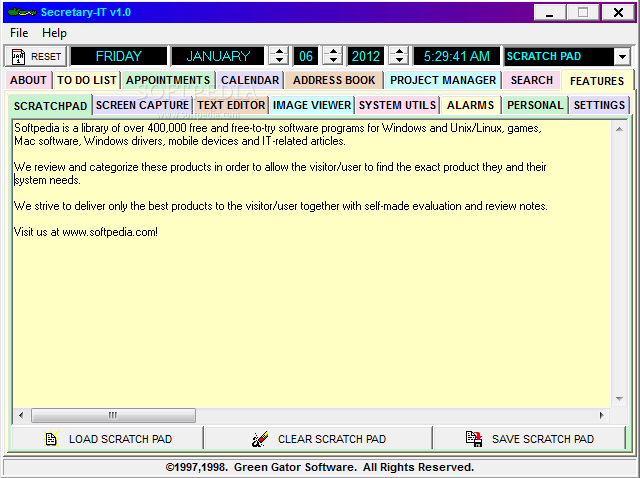
Task: Select the CALENDAR tab
Action: 250,80
